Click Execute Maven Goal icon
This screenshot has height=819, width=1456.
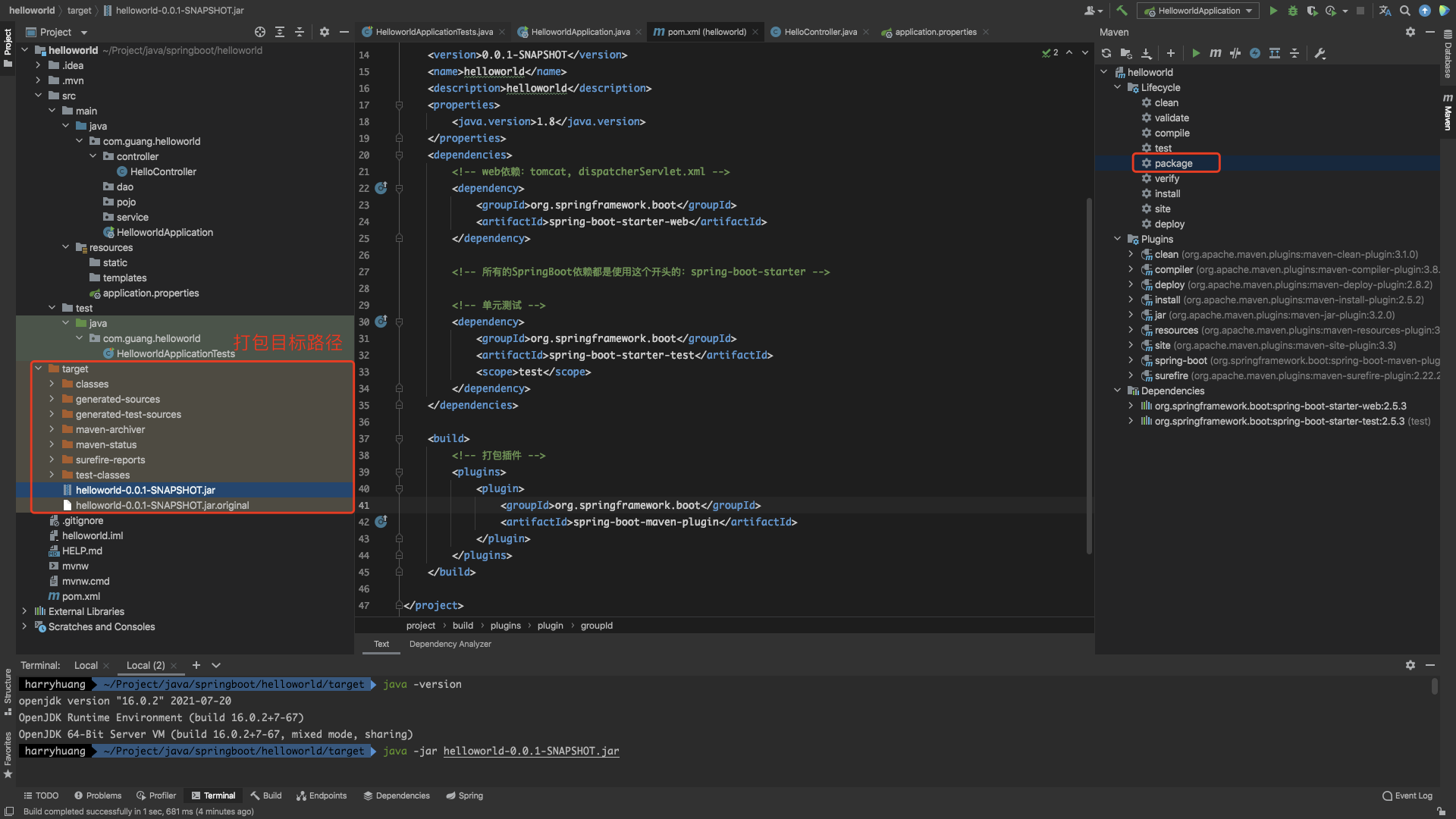pyautogui.click(x=1215, y=53)
